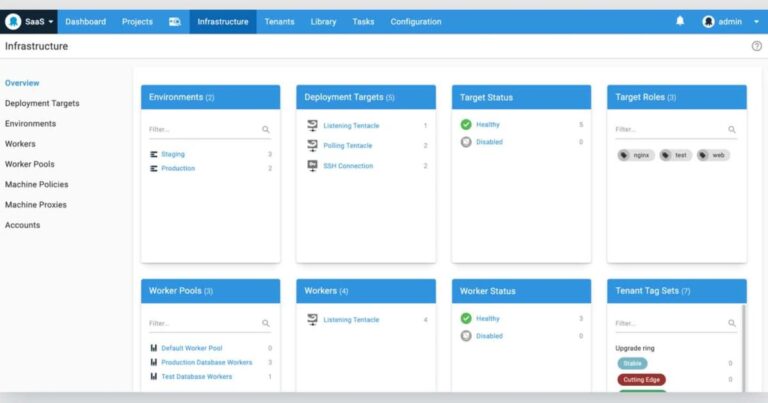Open Listening Tentacle under Deployment Targets

[x=351, y=126]
